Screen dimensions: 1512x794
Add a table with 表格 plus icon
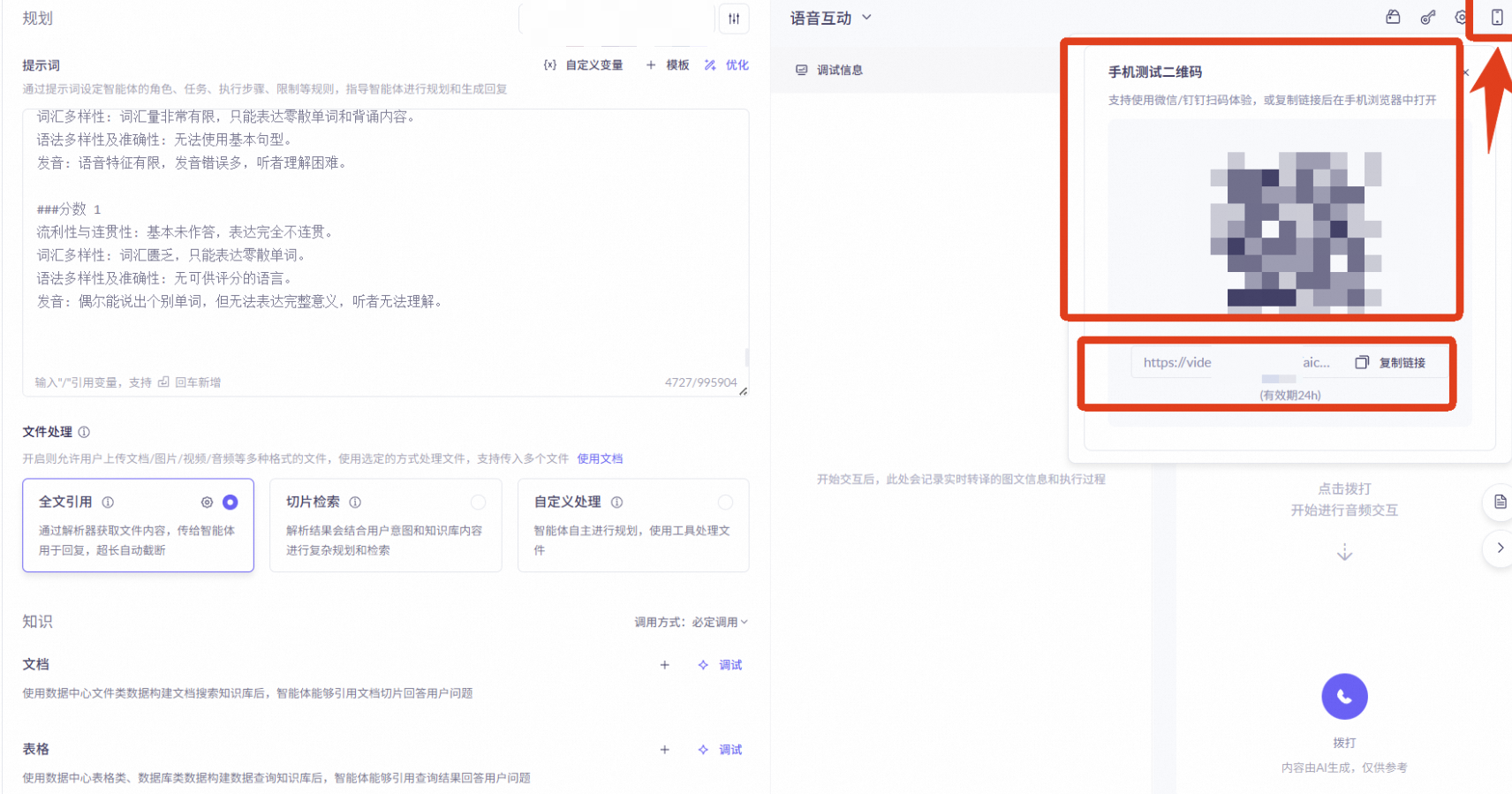(x=665, y=750)
